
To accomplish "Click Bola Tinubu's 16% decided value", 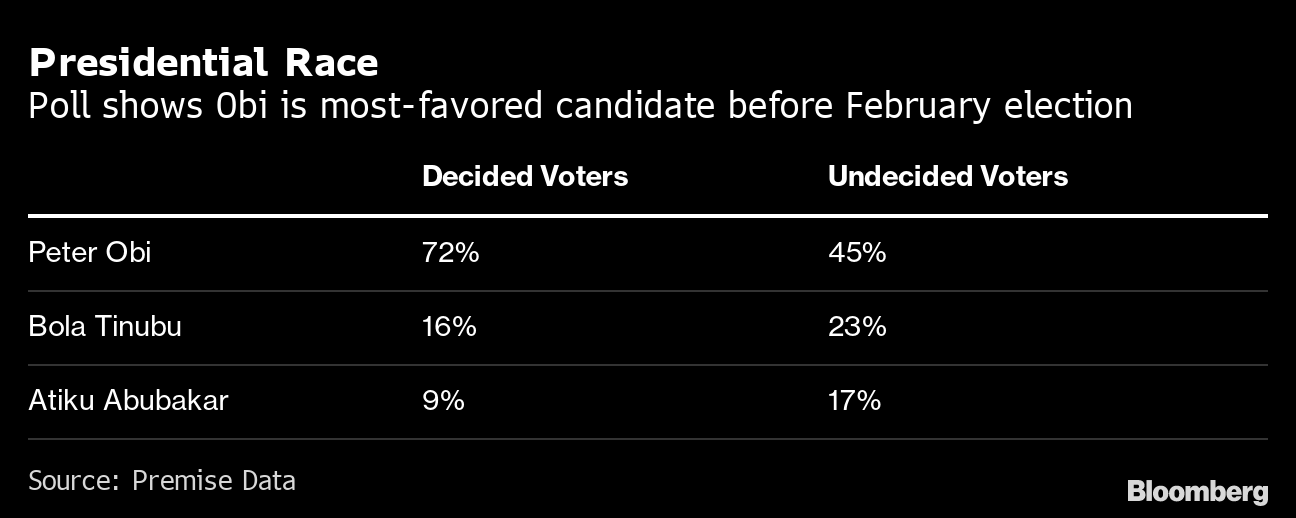I will (x=449, y=326).
